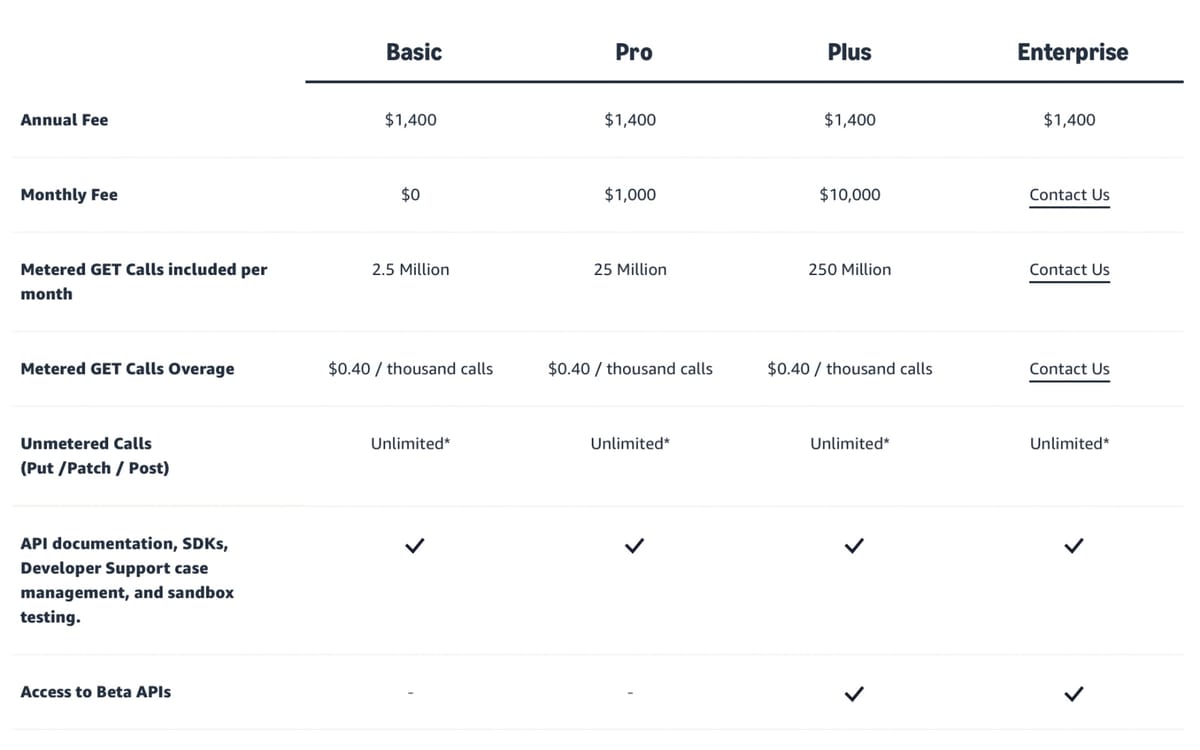Viewport: 1200px width, 750px height.
Task: Click the Access to Beta APIs row label
Action: tap(95, 692)
